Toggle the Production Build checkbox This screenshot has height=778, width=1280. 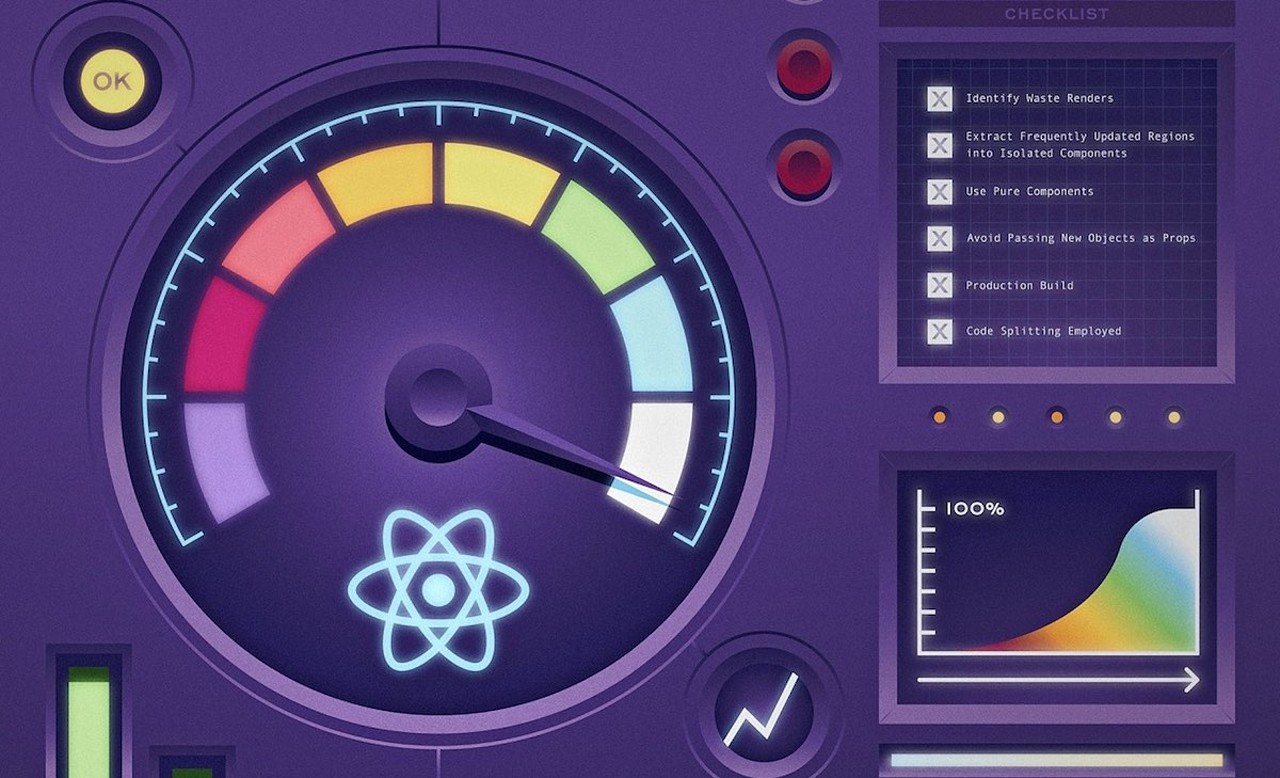(938, 285)
